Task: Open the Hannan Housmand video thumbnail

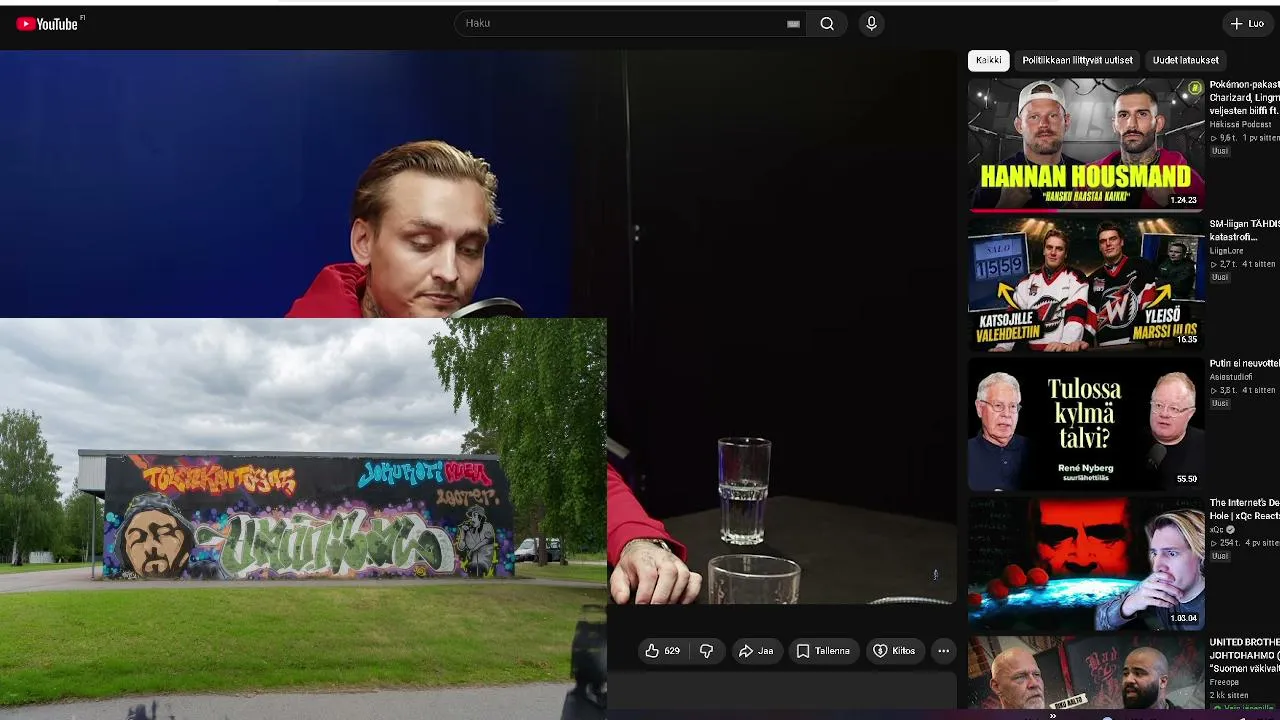Action: (1086, 144)
